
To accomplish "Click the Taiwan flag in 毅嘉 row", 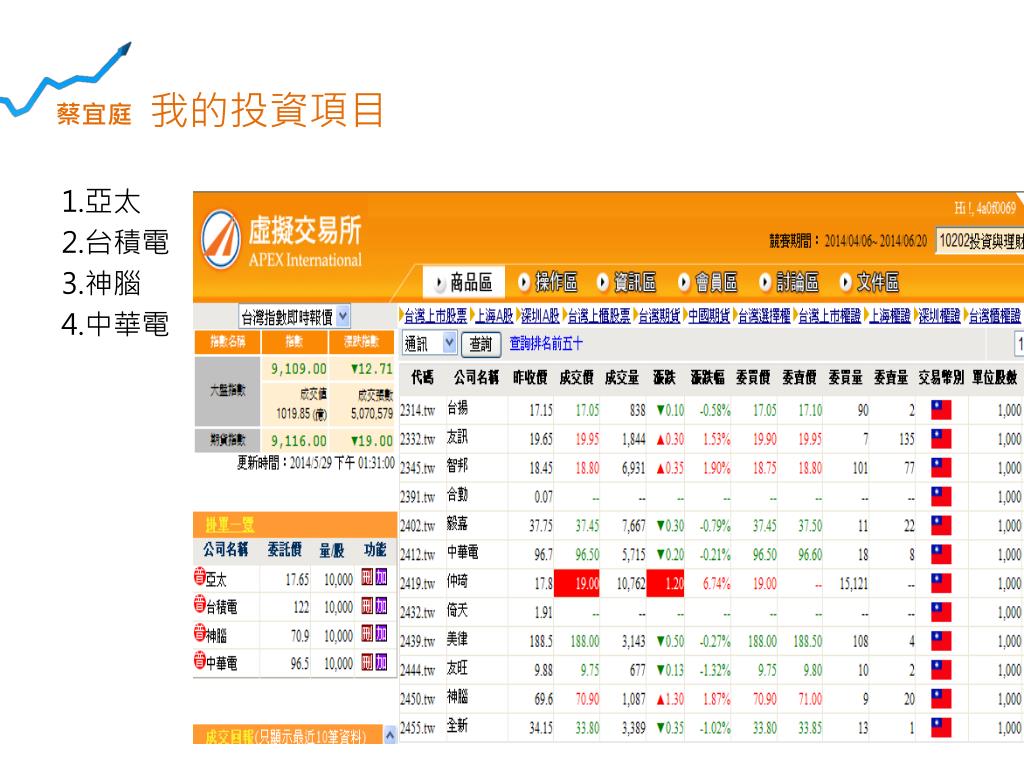I will (x=941, y=526).
